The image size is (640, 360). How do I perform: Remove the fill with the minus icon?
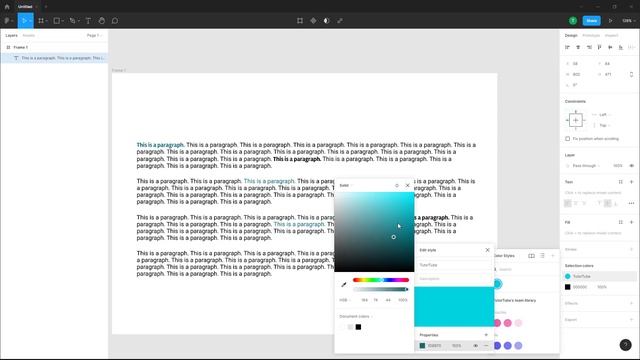click(486, 346)
